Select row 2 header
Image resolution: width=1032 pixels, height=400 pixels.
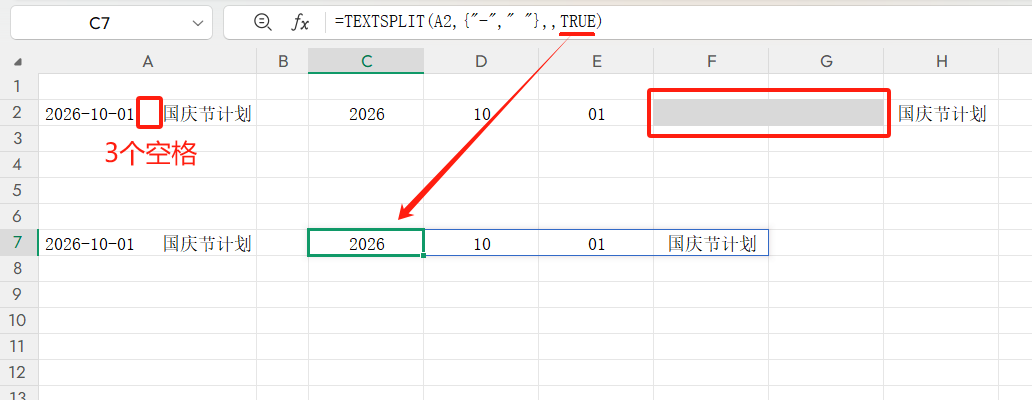point(18,112)
